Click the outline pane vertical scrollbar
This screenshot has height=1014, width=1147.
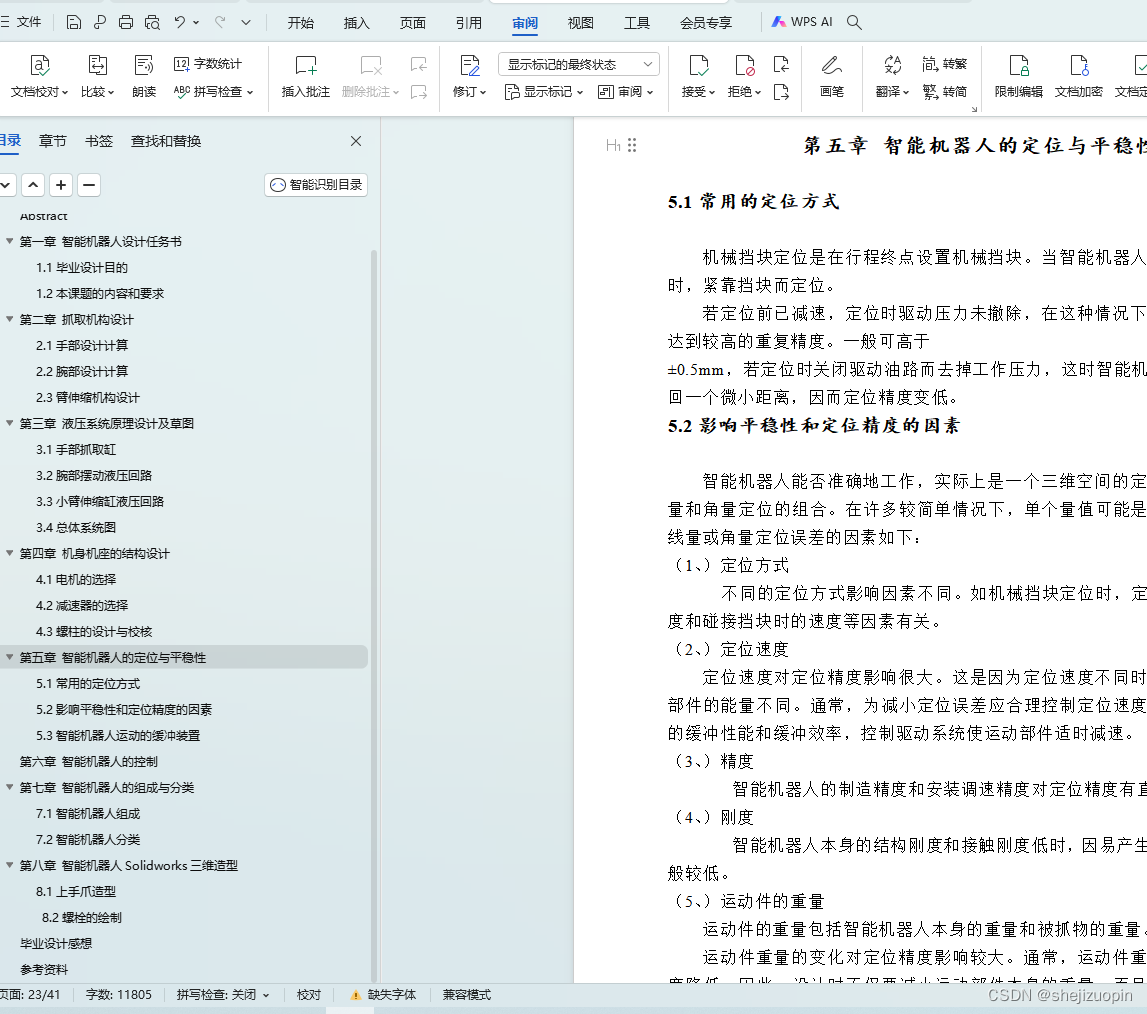coord(374,615)
